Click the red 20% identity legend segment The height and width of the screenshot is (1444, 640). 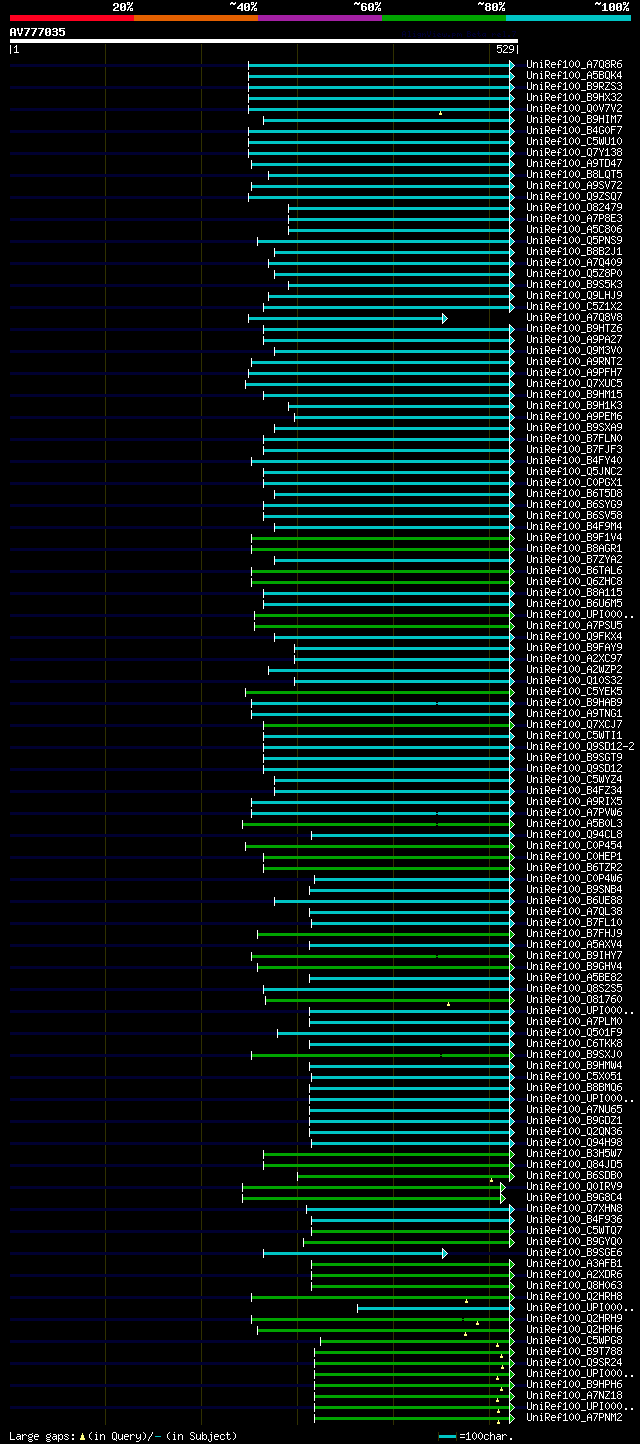pyautogui.click(x=71, y=18)
